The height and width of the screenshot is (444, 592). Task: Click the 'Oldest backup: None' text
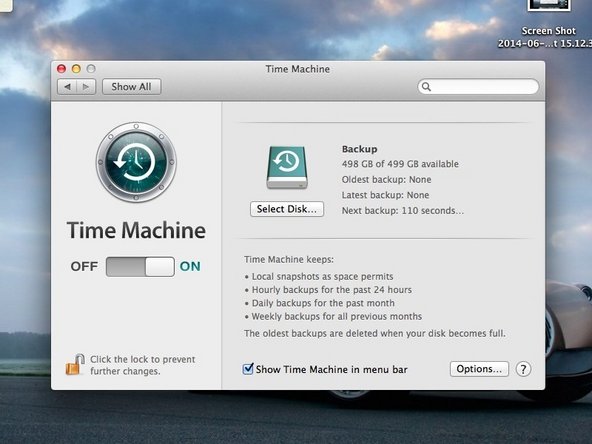pos(386,179)
